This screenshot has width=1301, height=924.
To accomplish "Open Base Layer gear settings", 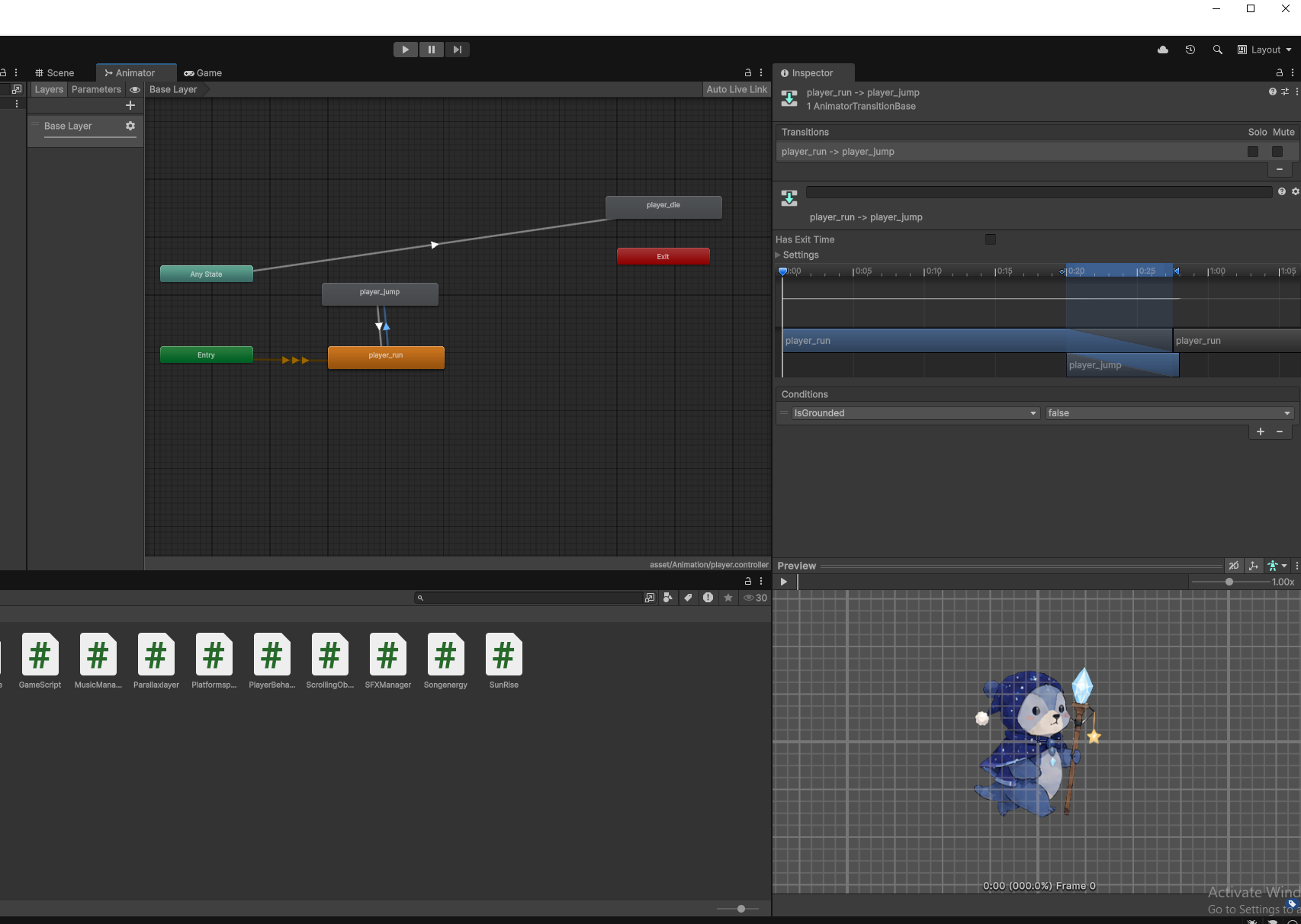I will tap(130, 126).
